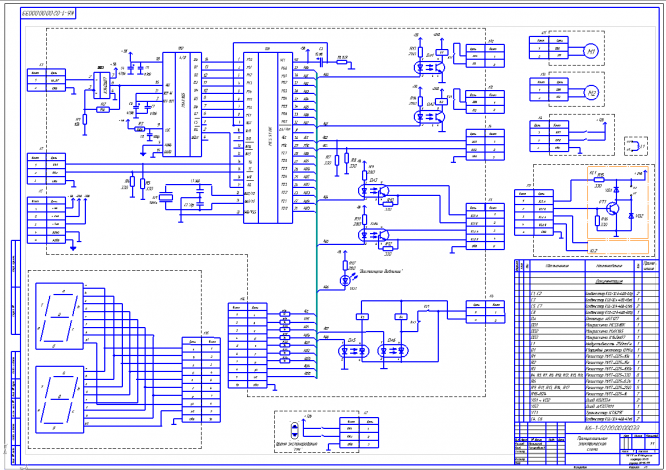Select the A/D converter chip

[x=182, y=104]
